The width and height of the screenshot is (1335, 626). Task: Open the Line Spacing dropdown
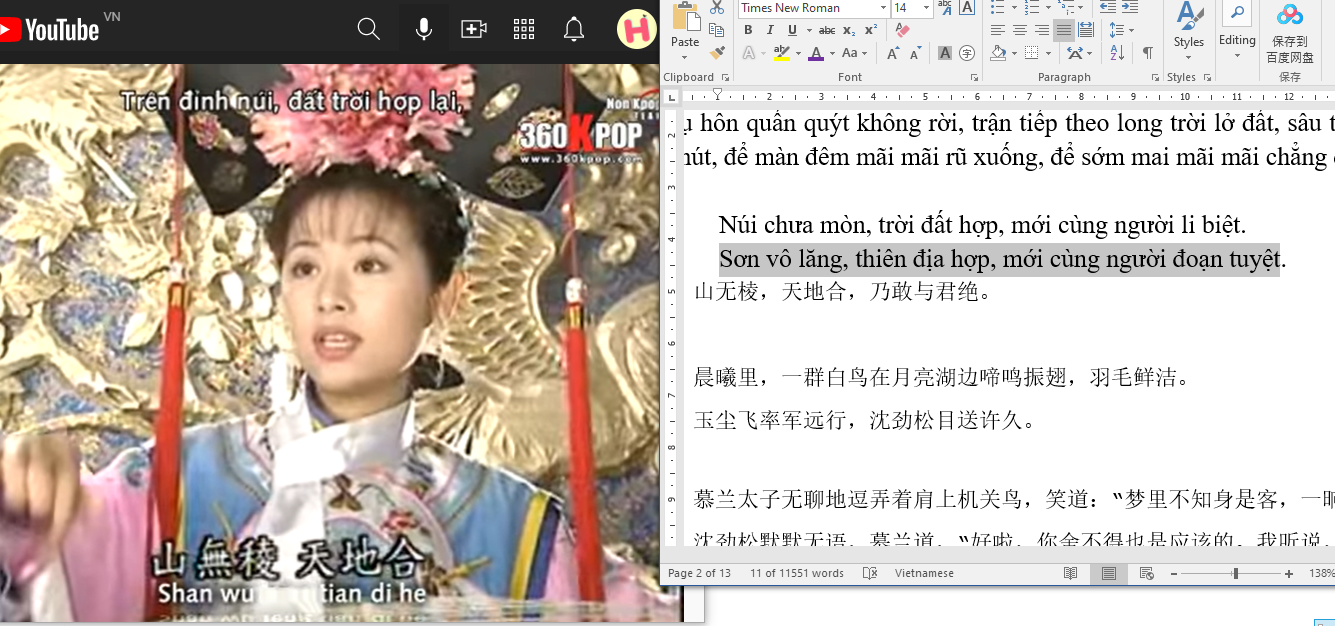pos(1120,31)
